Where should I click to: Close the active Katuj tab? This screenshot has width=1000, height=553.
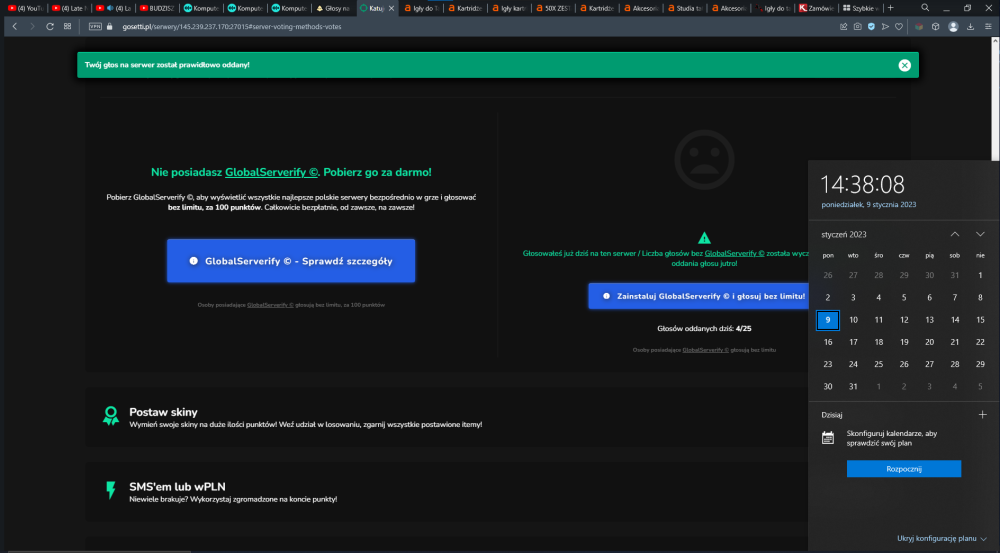click(x=392, y=8)
